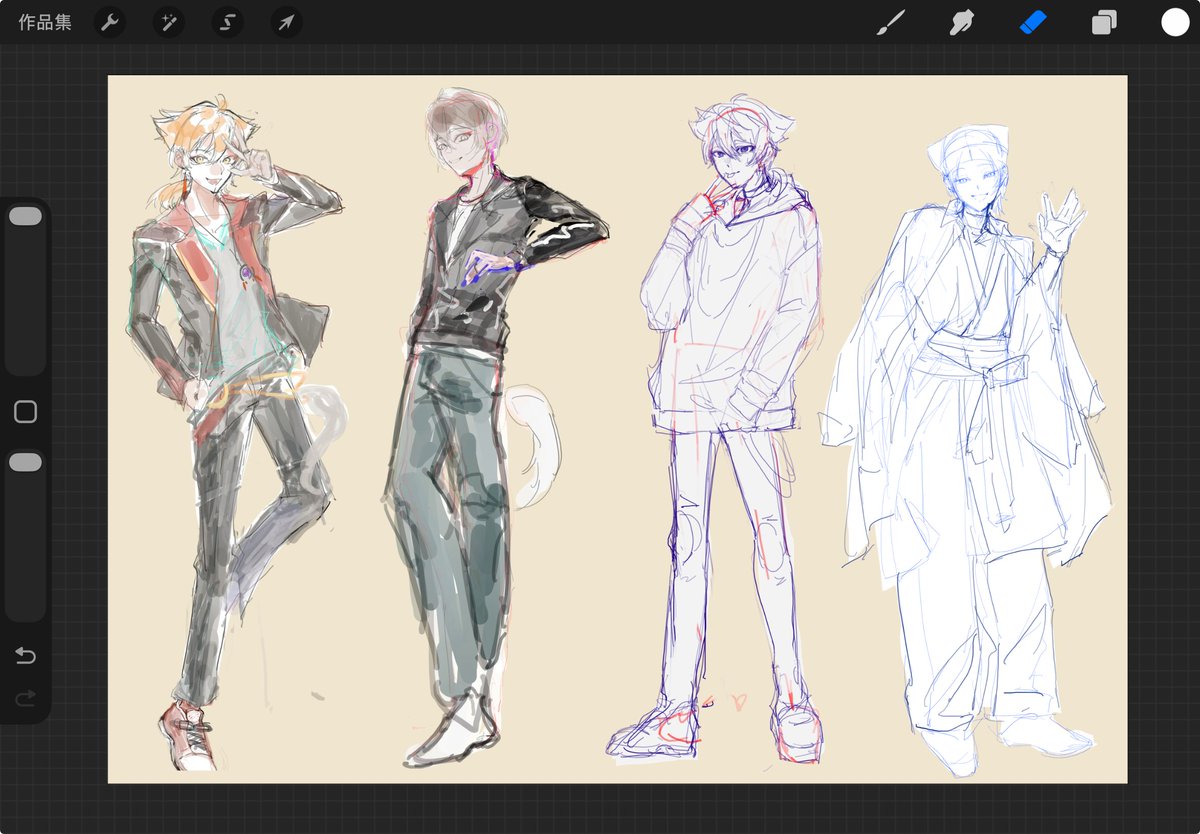Open the Actions wrench menu

pyautogui.click(x=110, y=22)
